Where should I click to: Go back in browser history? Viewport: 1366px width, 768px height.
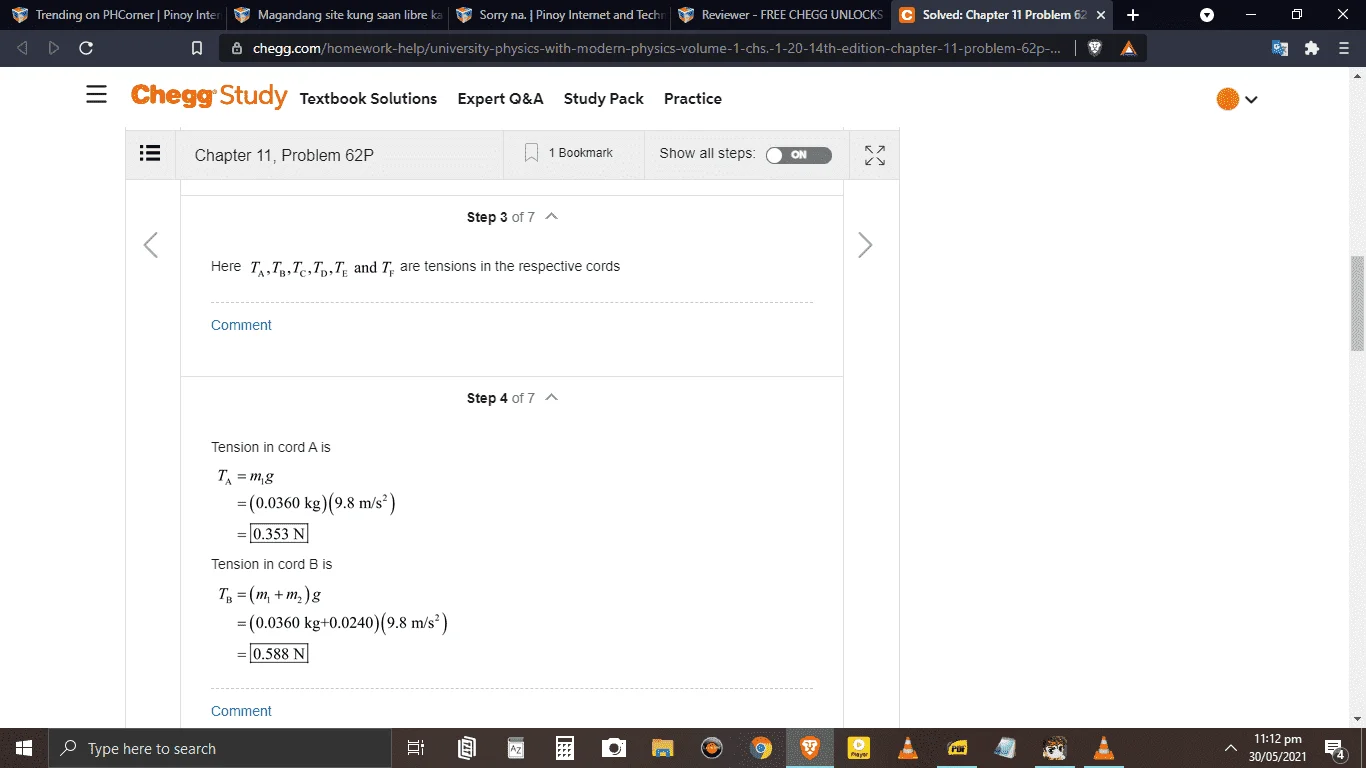pos(22,48)
